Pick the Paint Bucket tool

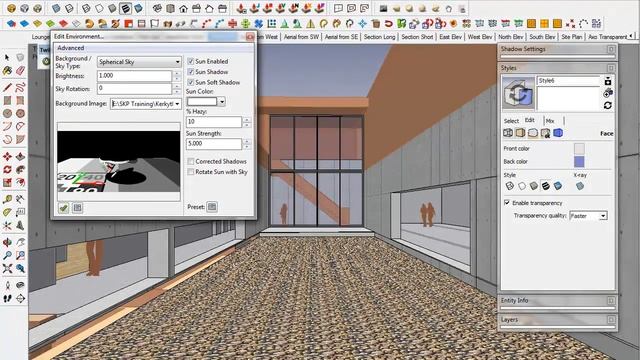pos(7,71)
